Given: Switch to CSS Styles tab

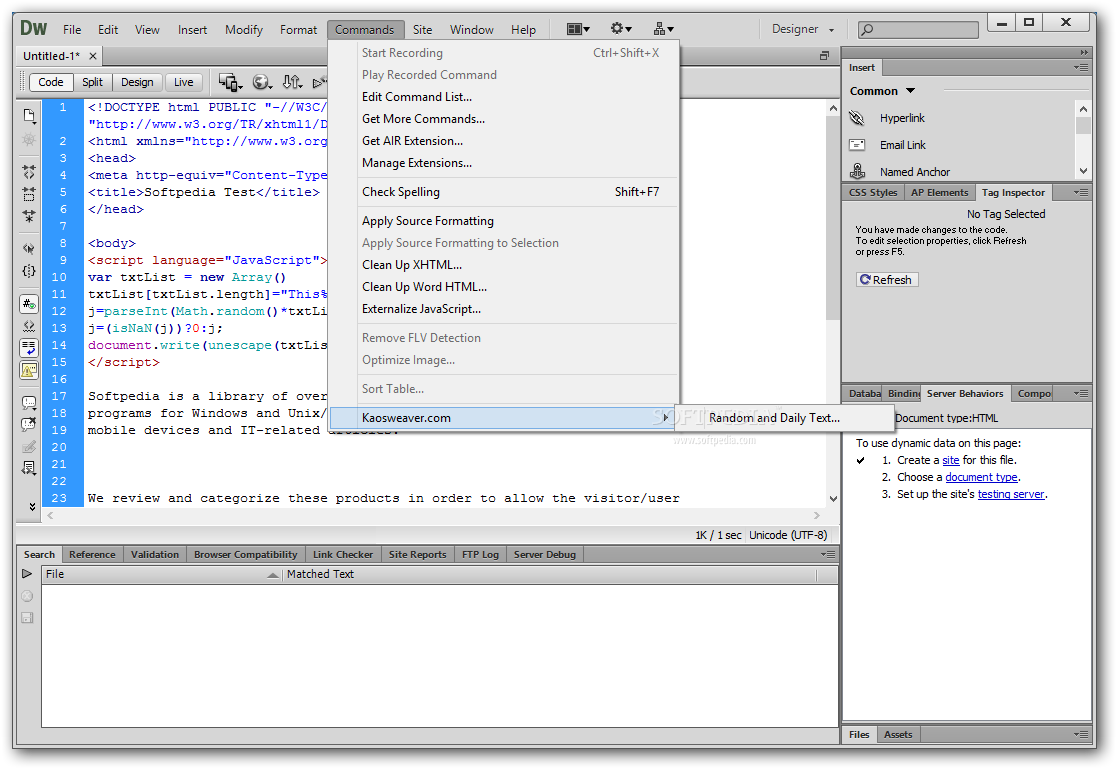Looking at the screenshot, I should pyautogui.click(x=873, y=192).
